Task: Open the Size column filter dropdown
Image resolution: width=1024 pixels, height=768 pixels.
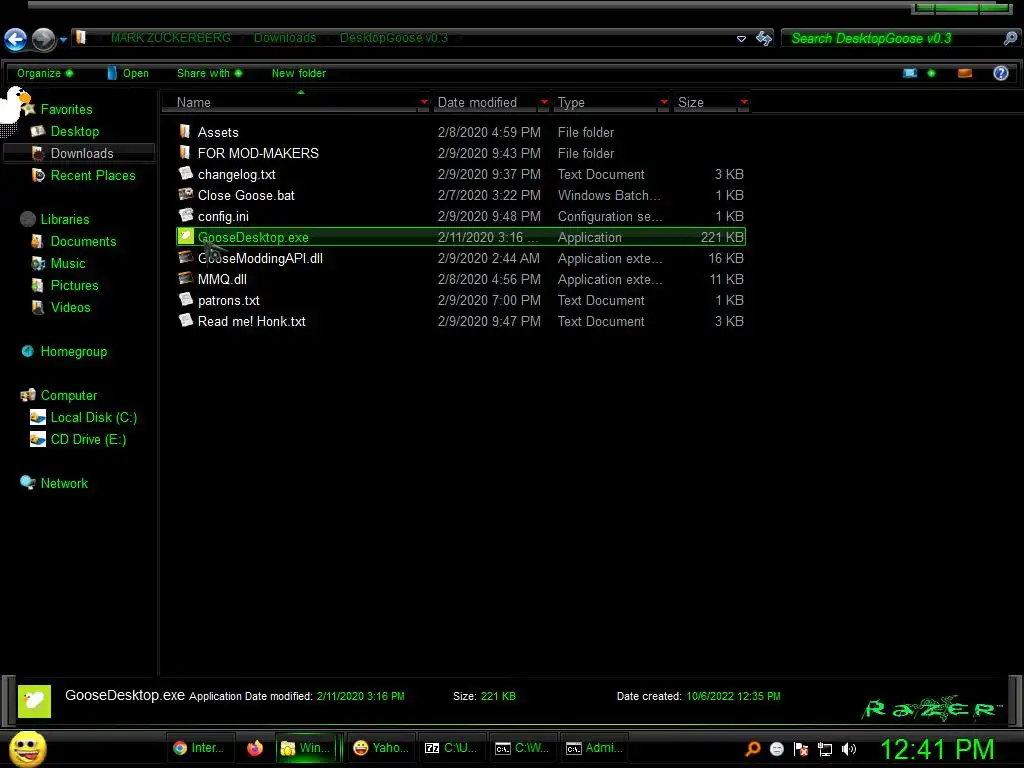Action: pyautogui.click(x=743, y=102)
